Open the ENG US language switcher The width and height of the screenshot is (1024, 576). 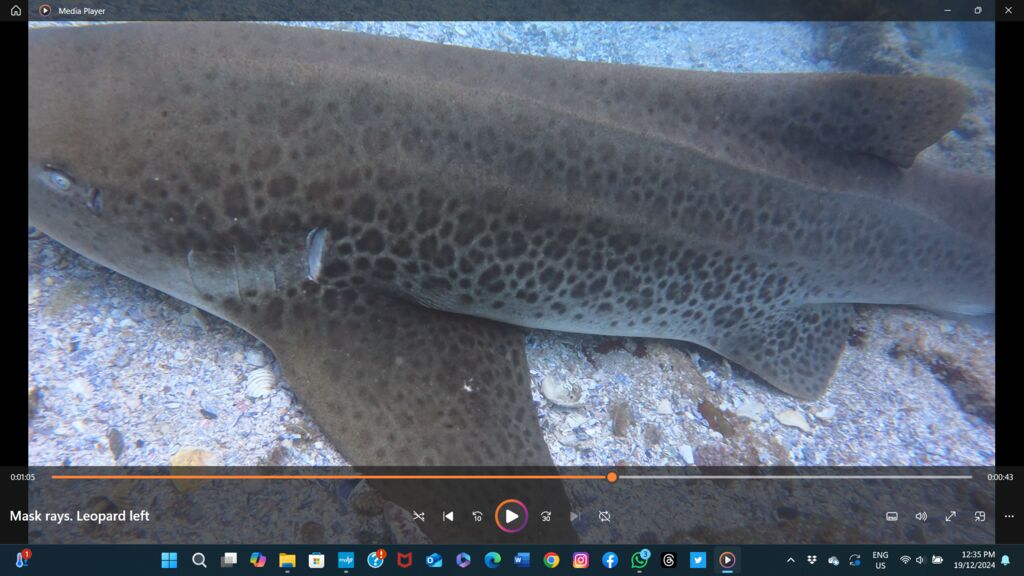coord(881,561)
